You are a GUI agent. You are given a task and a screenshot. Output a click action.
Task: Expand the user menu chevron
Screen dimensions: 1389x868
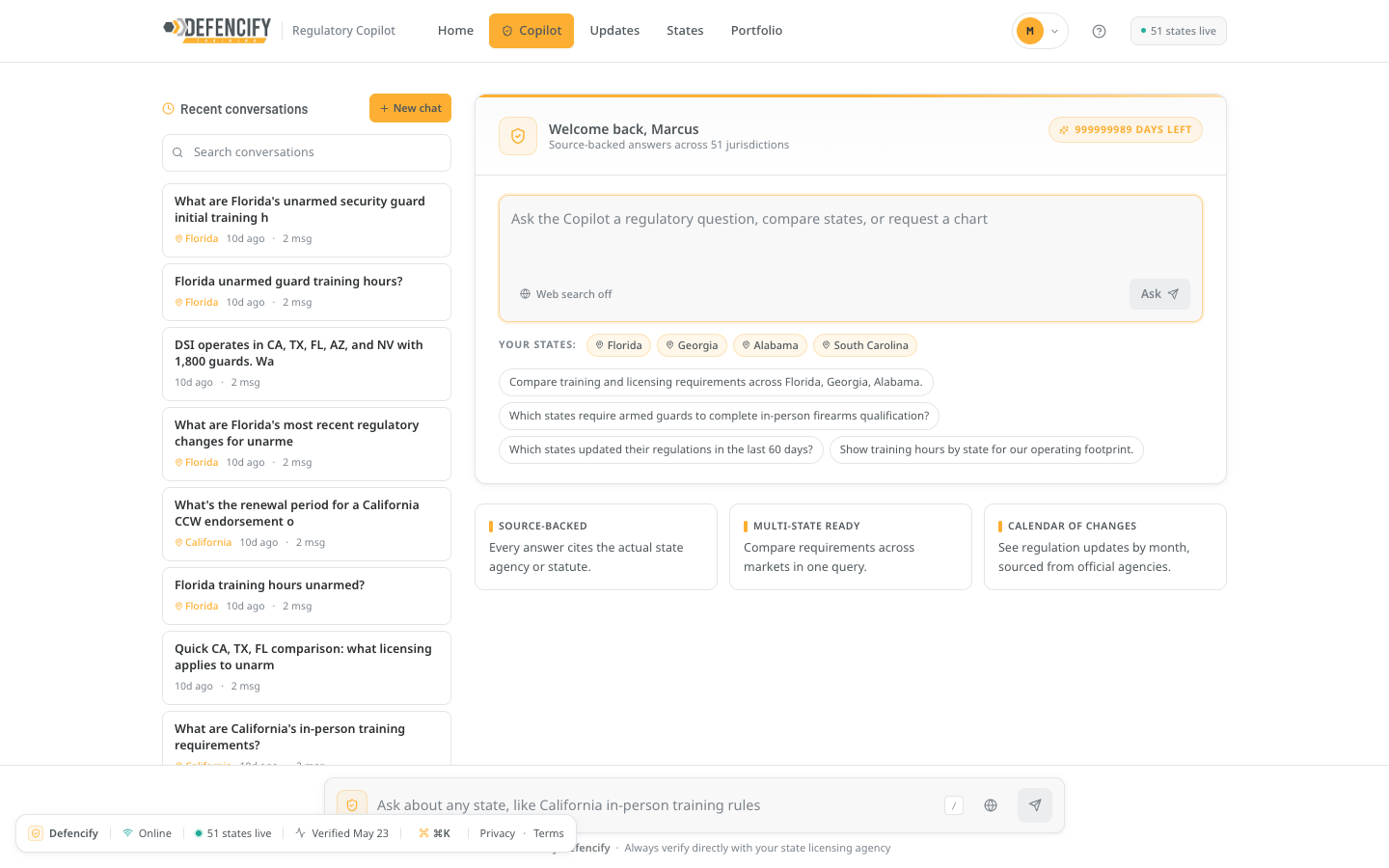(x=1054, y=31)
